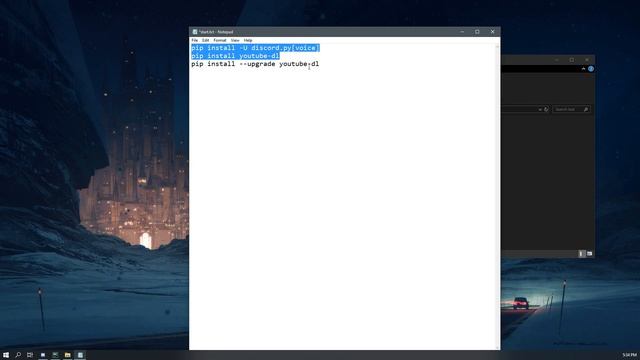This screenshot has width=640, height=360.
Task: Click the File Explorer folder icon on taskbar
Action: pos(68,355)
